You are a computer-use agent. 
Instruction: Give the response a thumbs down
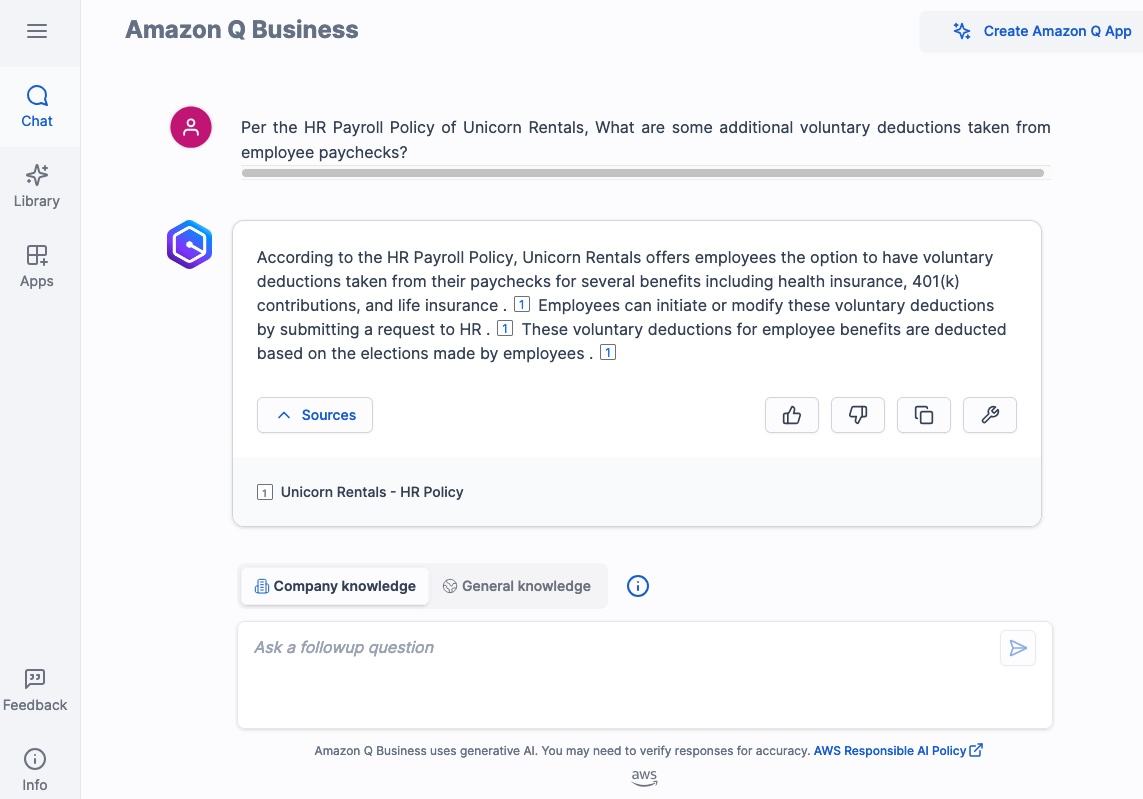pos(857,414)
